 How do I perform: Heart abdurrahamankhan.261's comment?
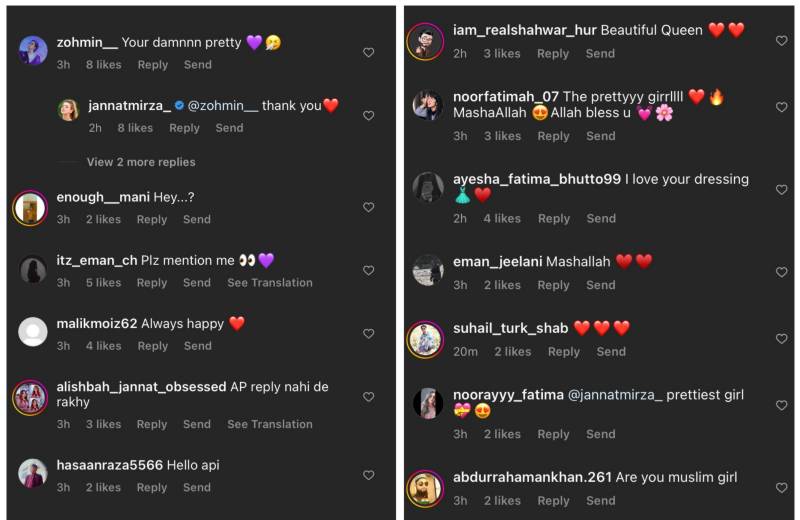(781, 488)
